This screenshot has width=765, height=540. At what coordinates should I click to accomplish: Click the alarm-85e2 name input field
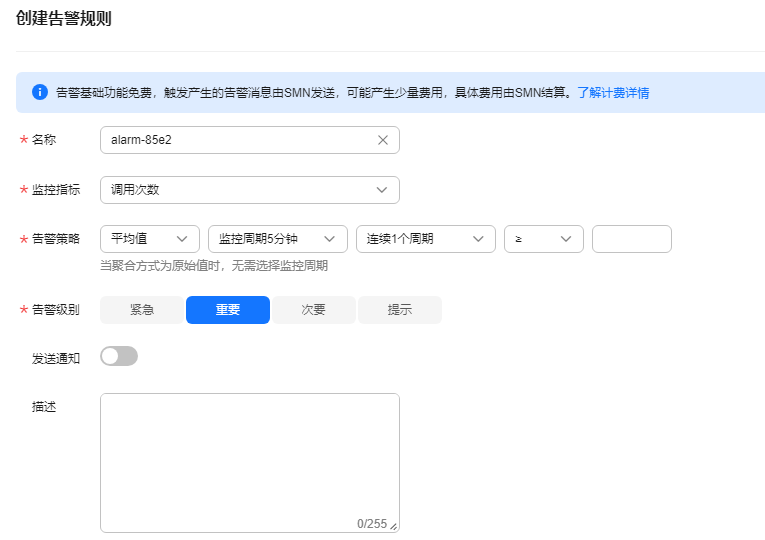coord(235,140)
